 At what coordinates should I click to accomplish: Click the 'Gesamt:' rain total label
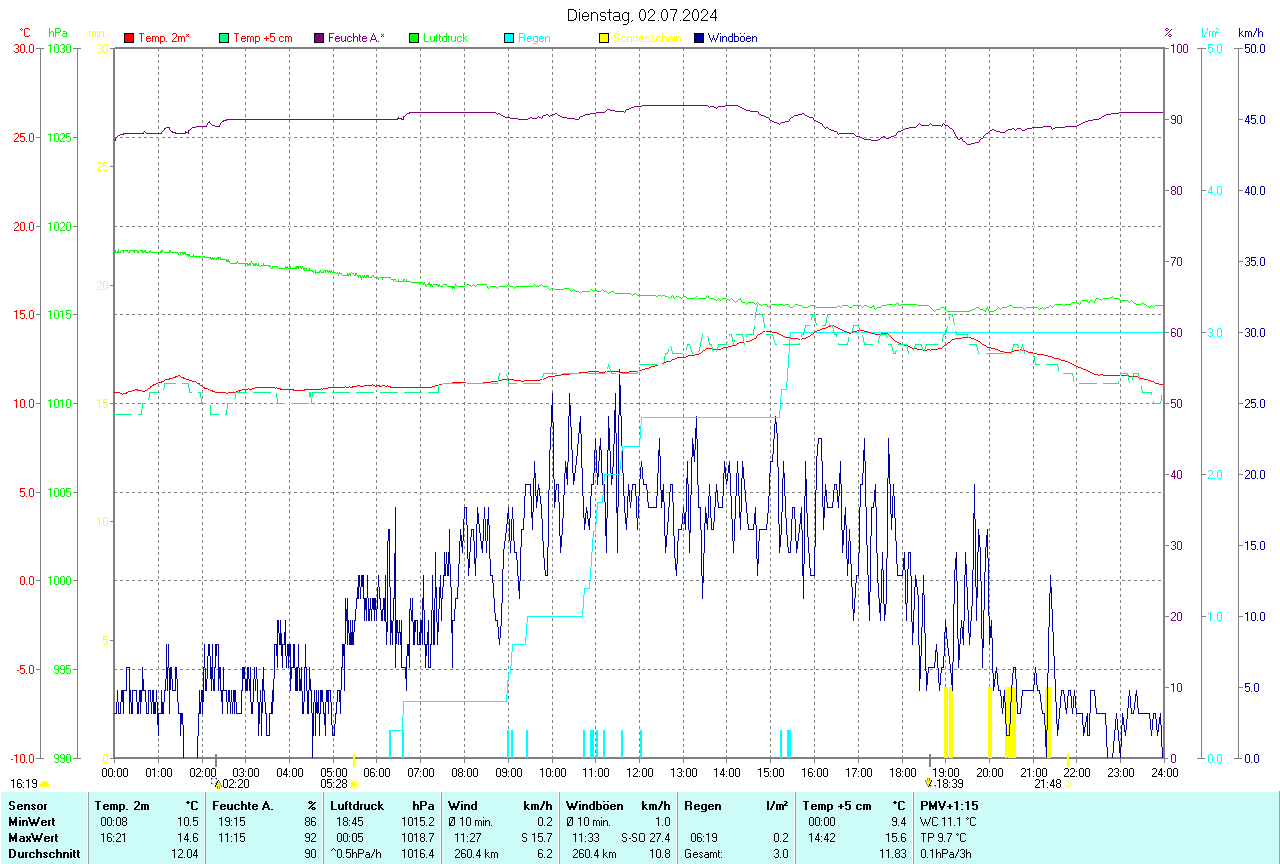click(x=703, y=854)
